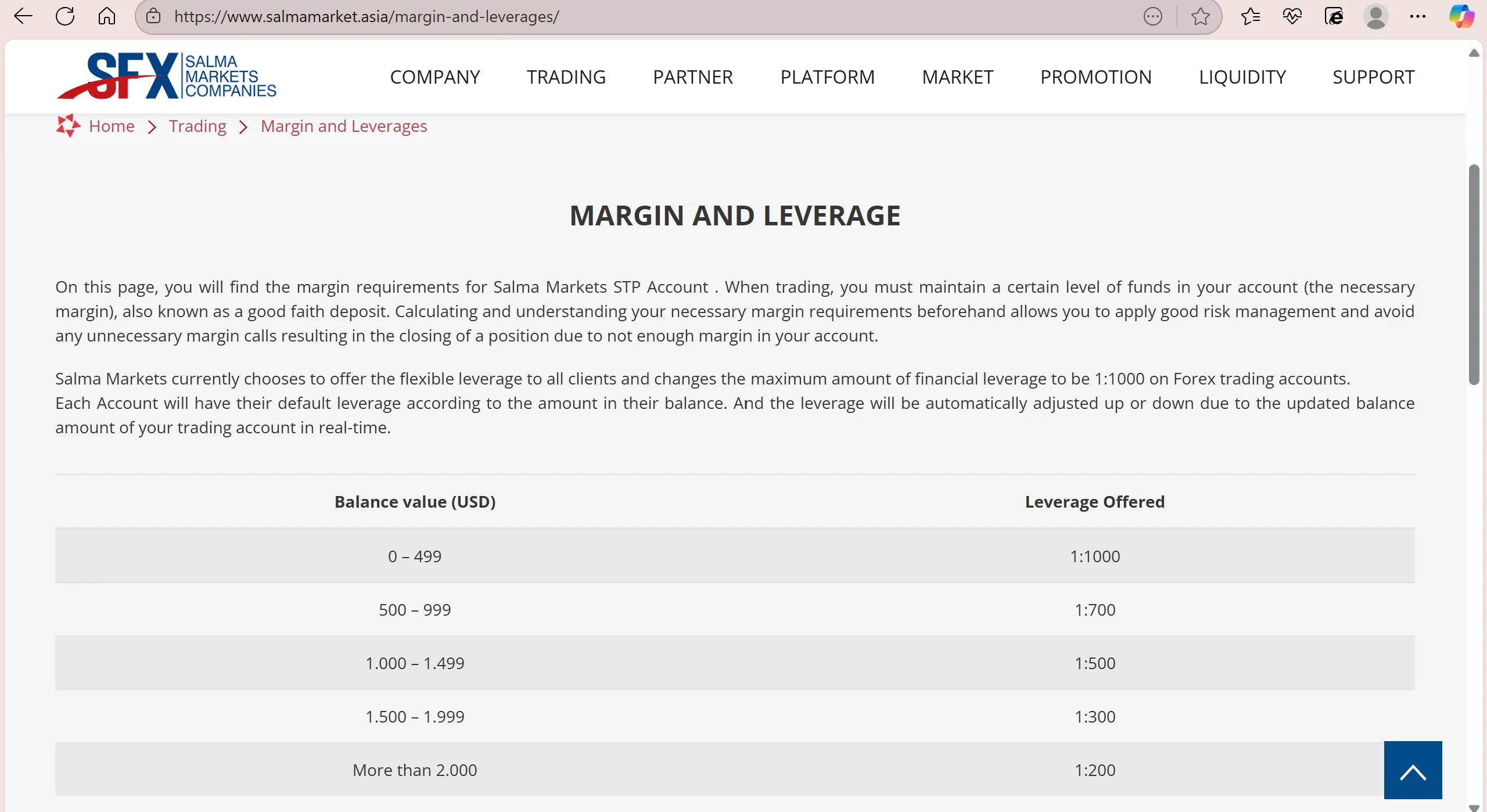Select the More than 2.000 cell
The width and height of the screenshot is (1487, 812).
click(415, 770)
